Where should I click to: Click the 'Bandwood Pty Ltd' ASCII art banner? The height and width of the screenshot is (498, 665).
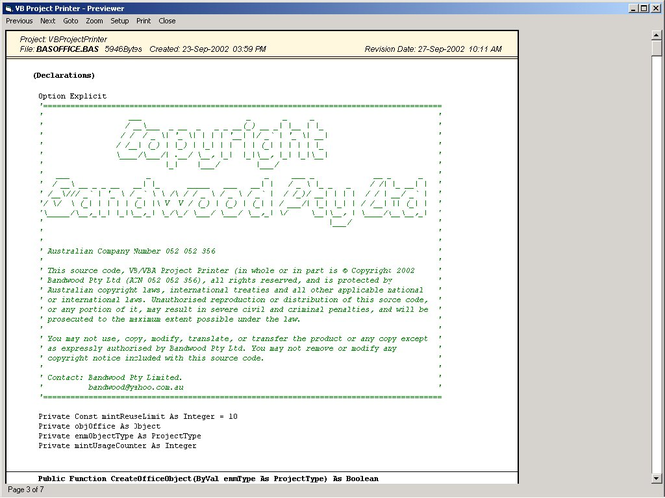point(235,201)
